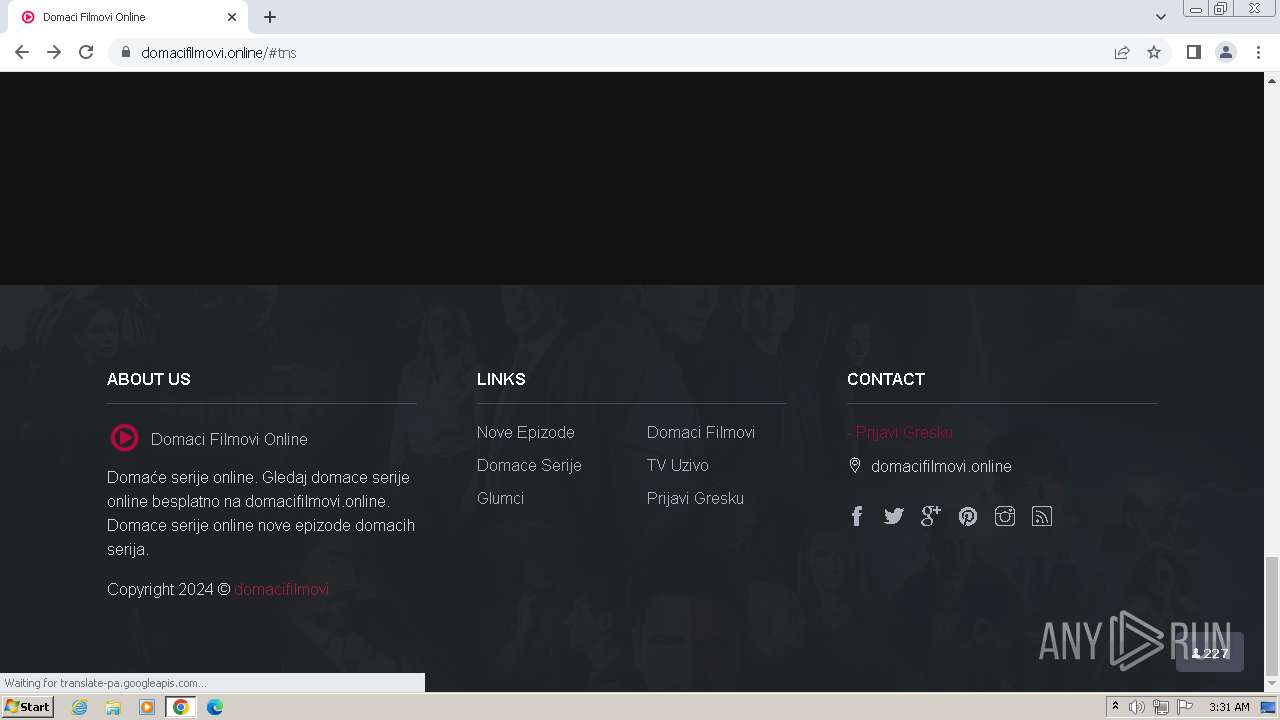Expand the tab search dropdown arrow
The image size is (1280, 720).
click(1160, 17)
